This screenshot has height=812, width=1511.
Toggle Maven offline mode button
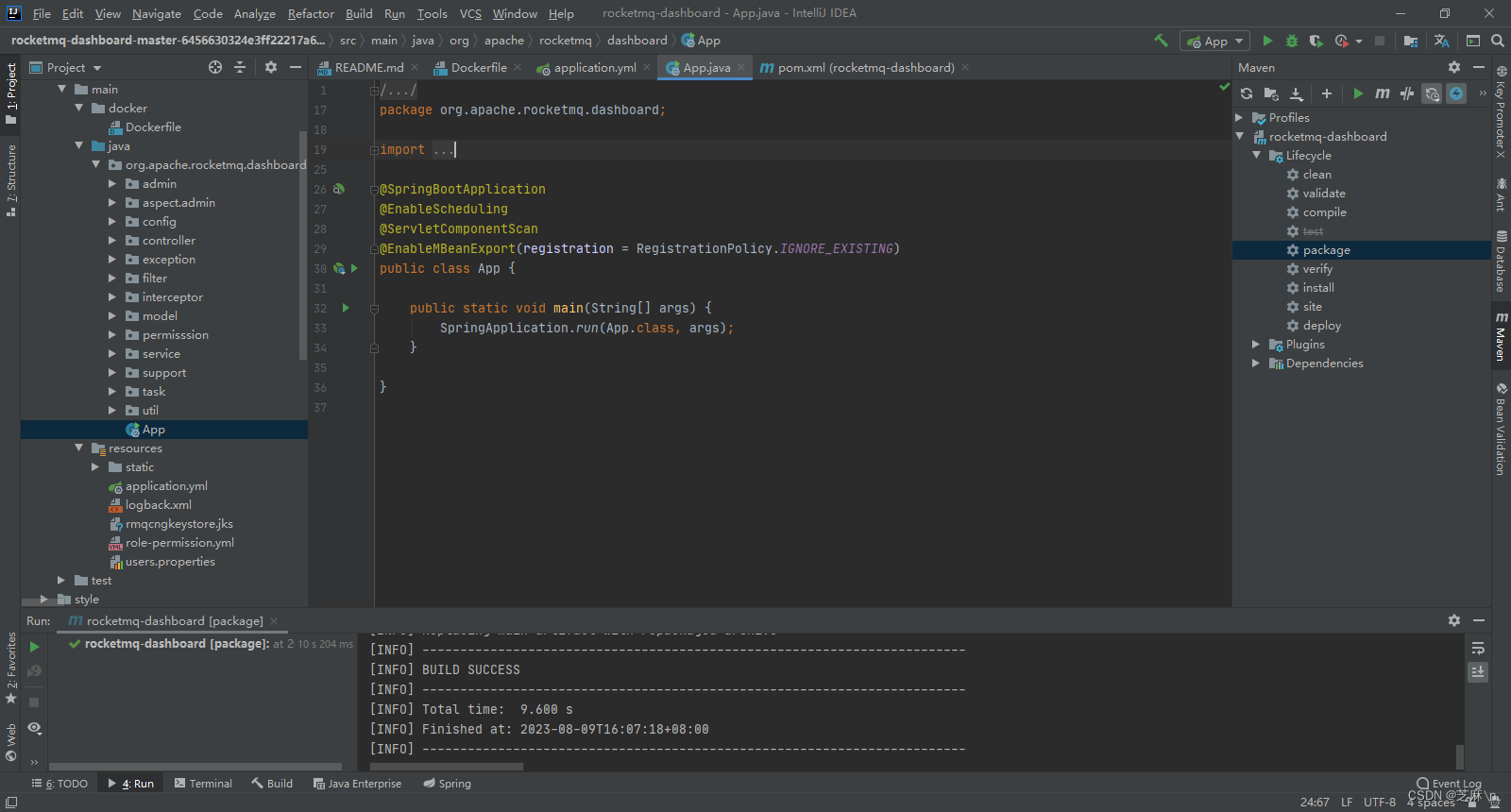[1407, 93]
